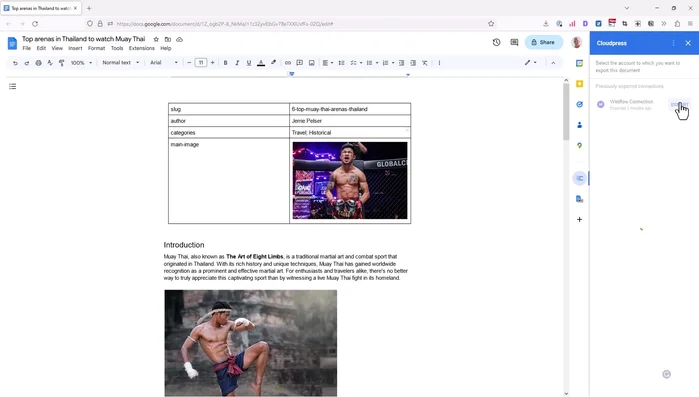Click the Insert image icon
This screenshot has width=699, height=397.
pyautogui.click(x=312, y=63)
